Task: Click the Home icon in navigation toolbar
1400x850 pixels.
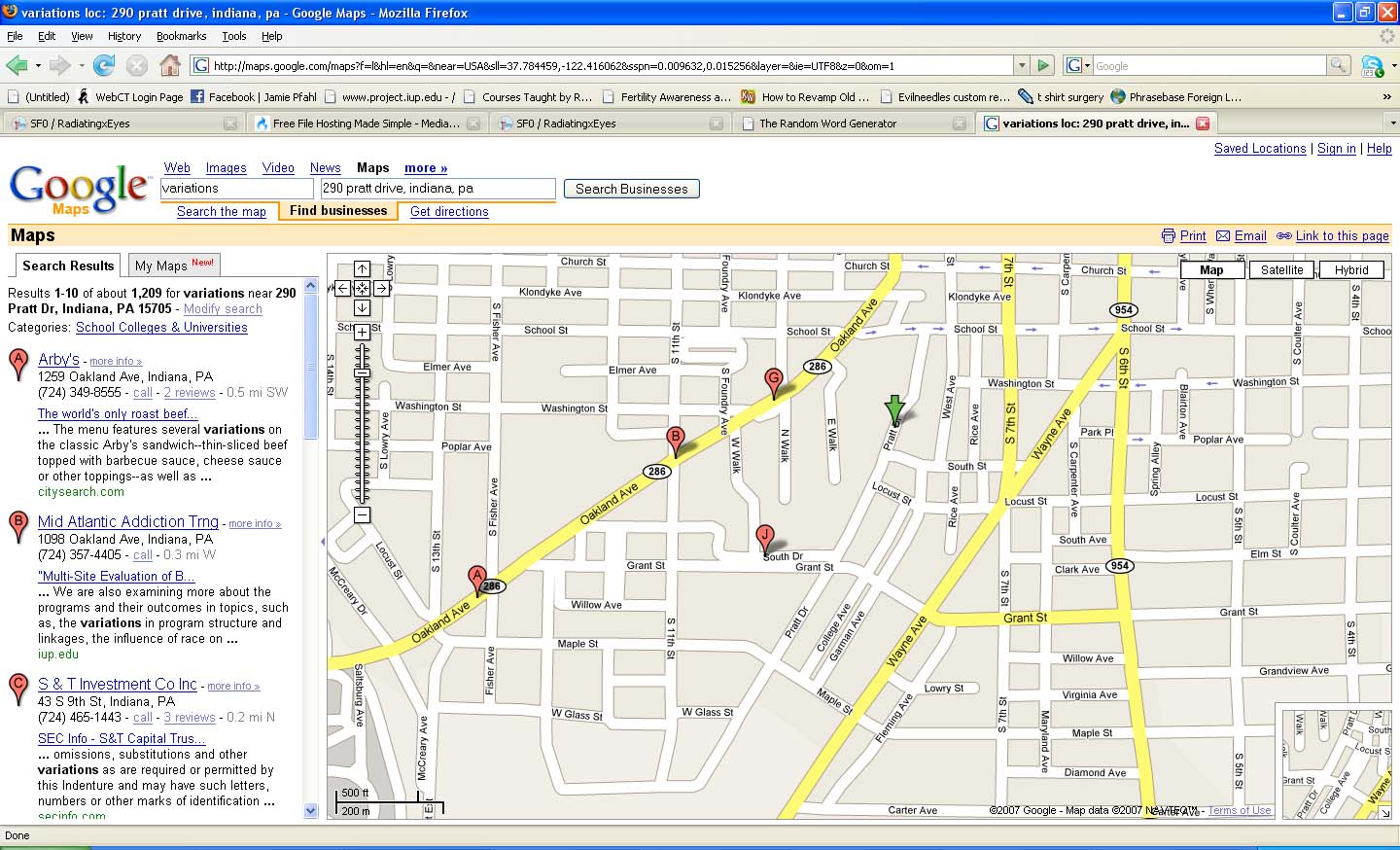Action: (x=169, y=66)
